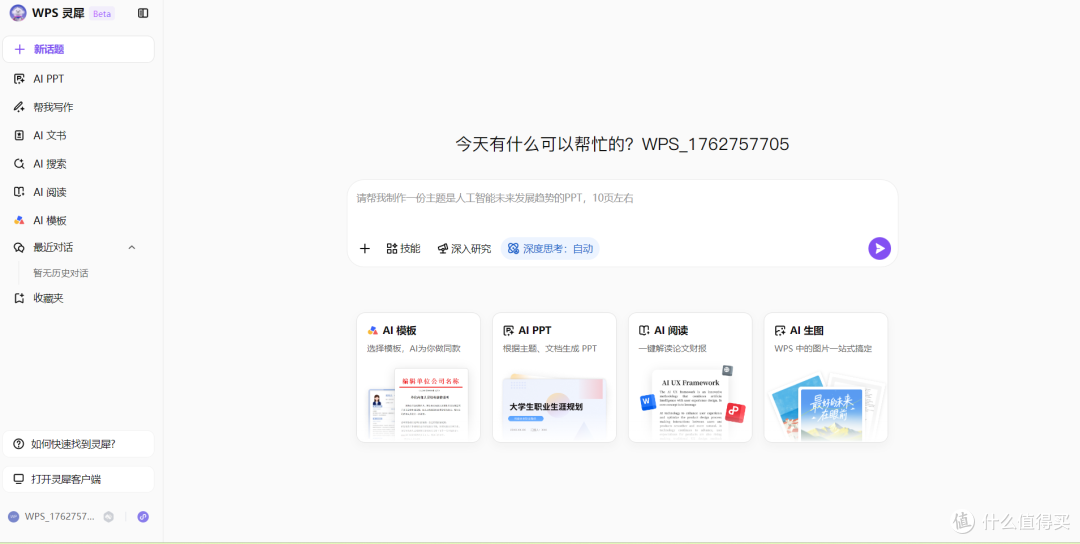The image size is (1080, 544).
Task: Open AI 阅读 from the sidebar
Action: pos(79,192)
